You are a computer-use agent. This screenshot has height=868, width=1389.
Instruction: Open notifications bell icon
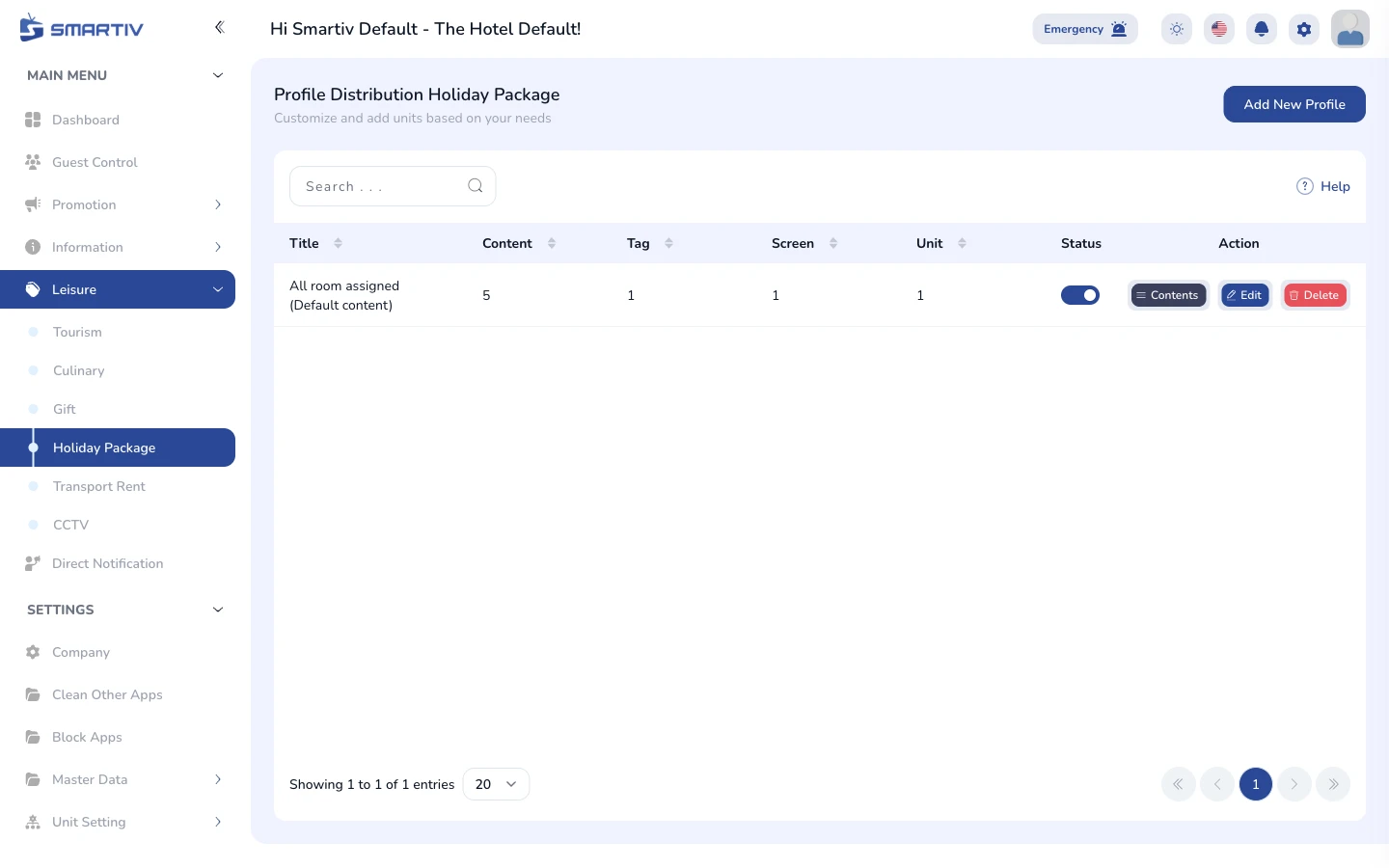tap(1262, 29)
